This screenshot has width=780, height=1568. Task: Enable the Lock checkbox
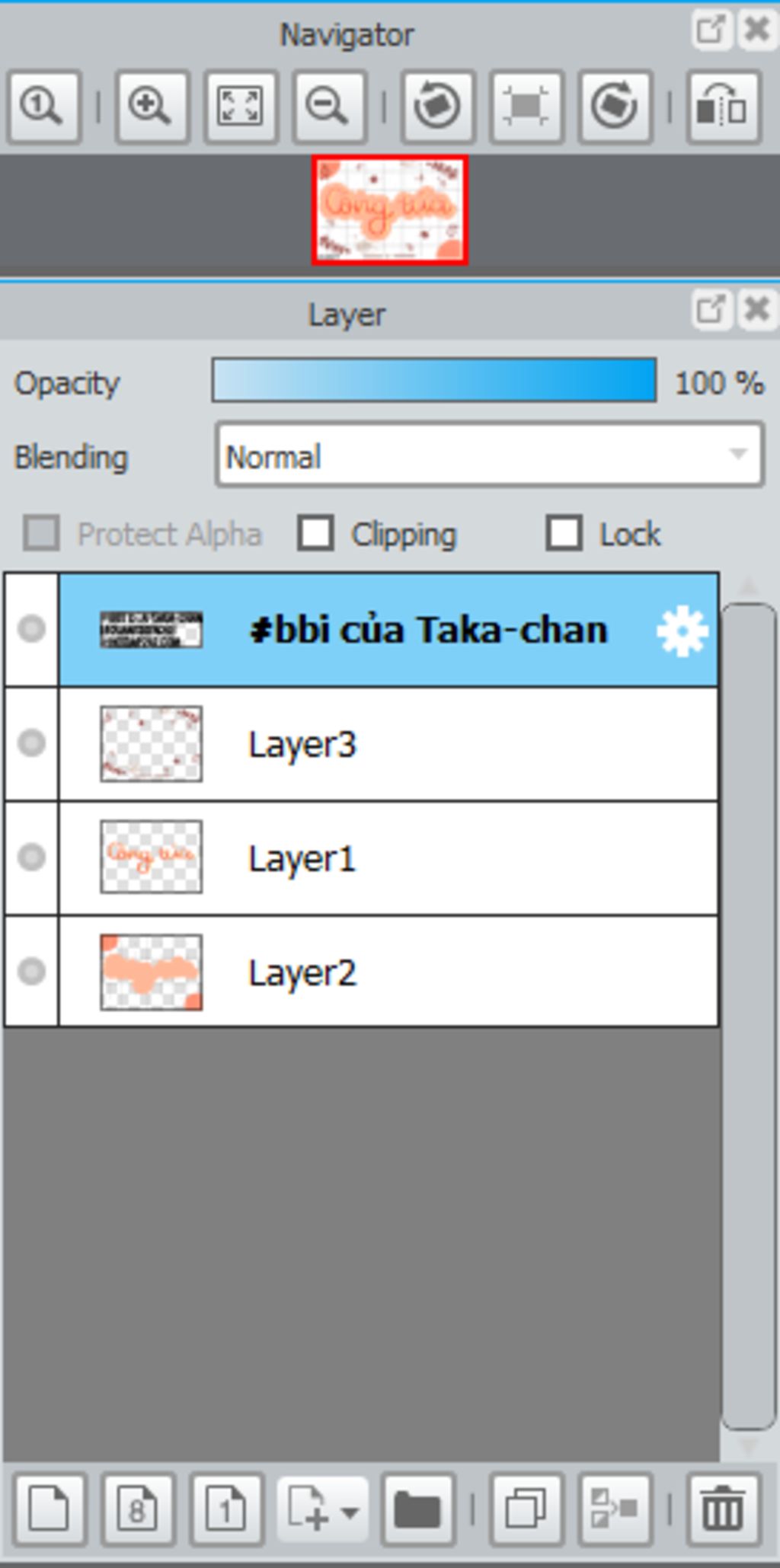click(x=564, y=533)
